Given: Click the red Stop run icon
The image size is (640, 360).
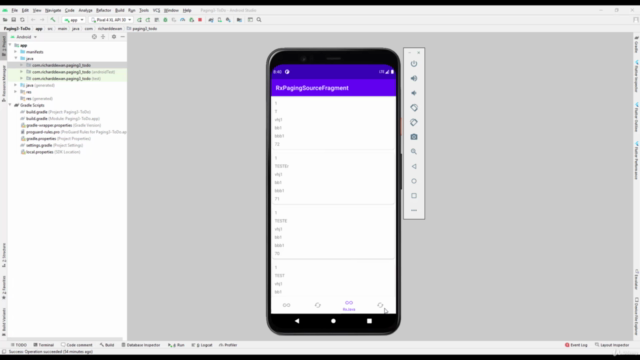Looking at the screenshot, I should point(200,20).
